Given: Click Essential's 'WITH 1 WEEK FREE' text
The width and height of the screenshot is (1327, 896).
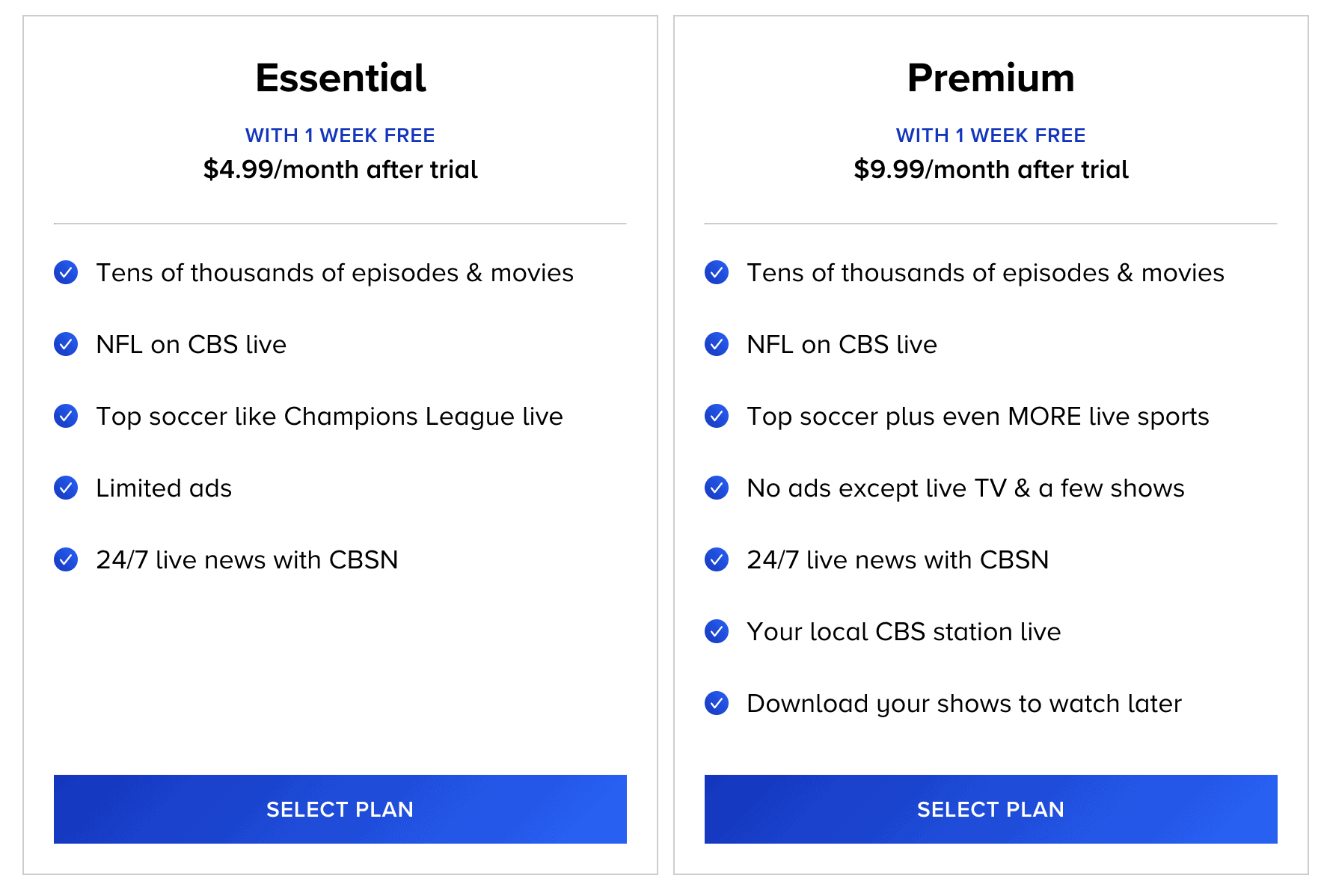Looking at the screenshot, I should pyautogui.click(x=340, y=135).
